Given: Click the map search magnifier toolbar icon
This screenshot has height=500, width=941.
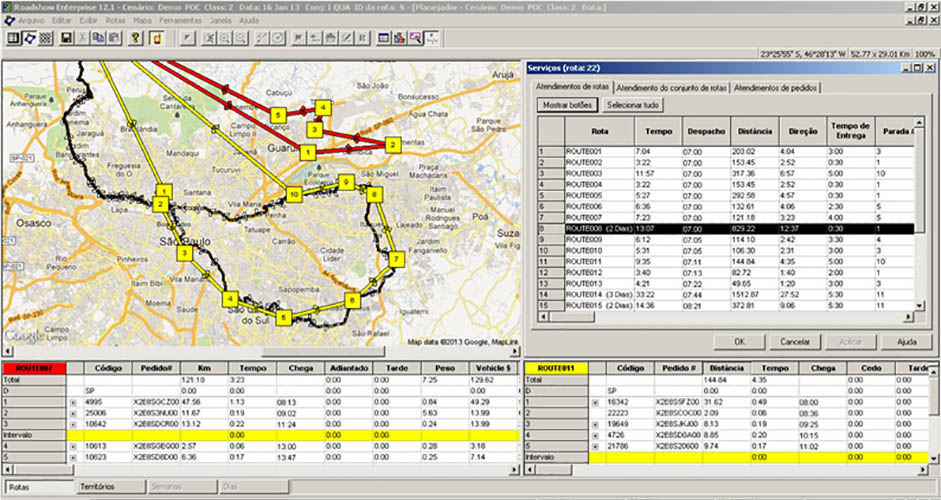Looking at the screenshot, I should (x=415, y=38).
